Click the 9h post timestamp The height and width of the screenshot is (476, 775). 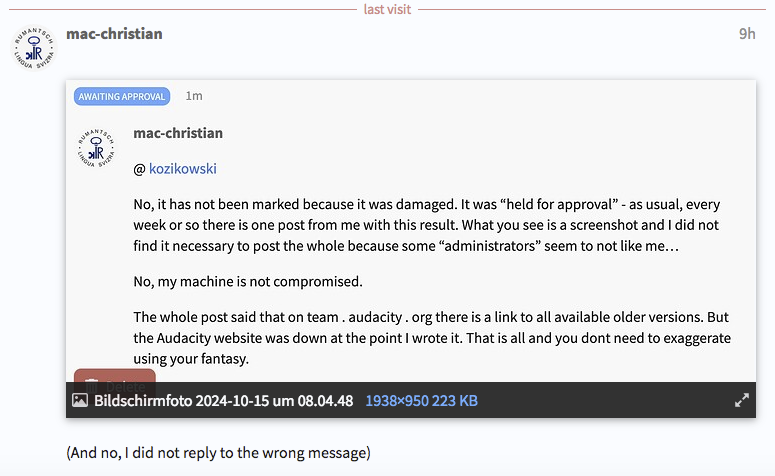pos(746,34)
